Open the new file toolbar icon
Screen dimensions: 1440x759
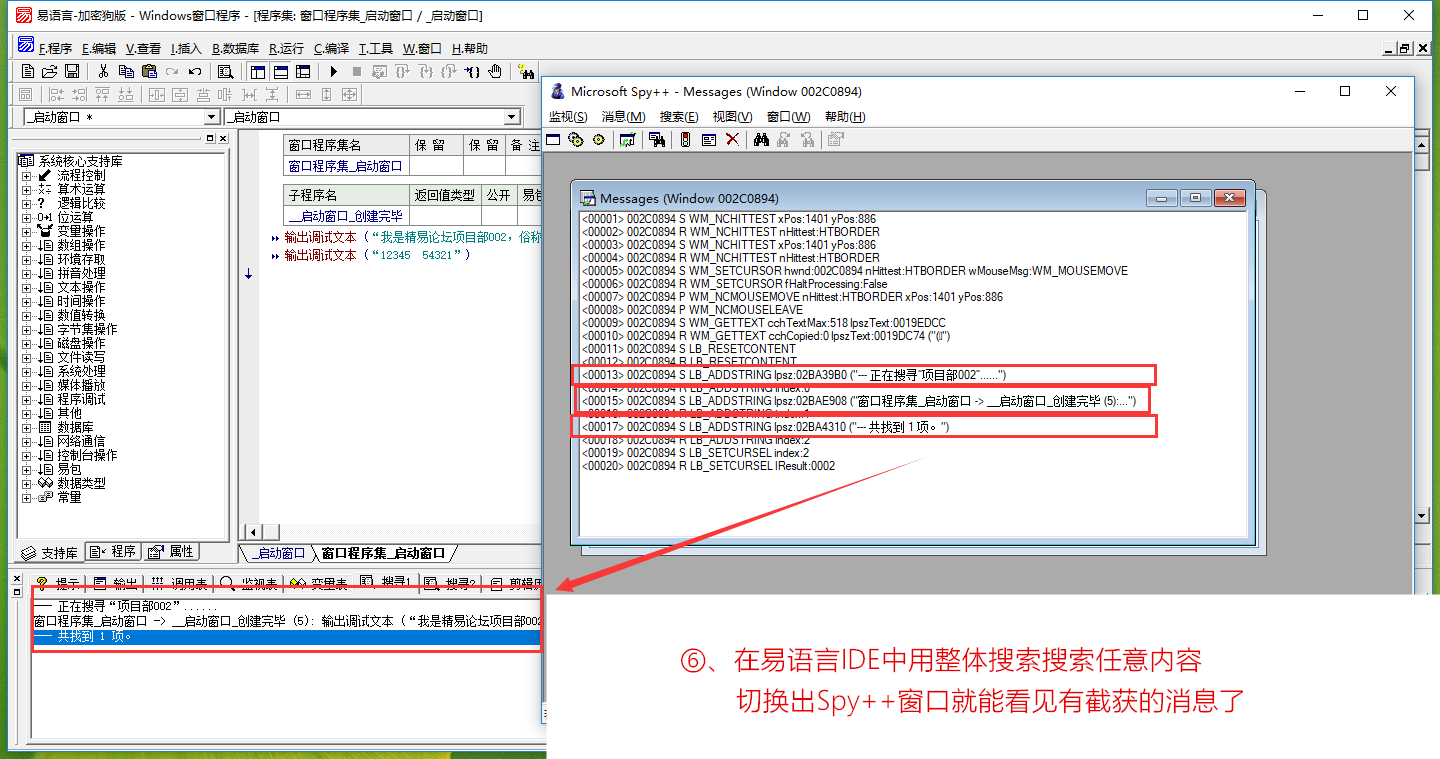(x=27, y=71)
